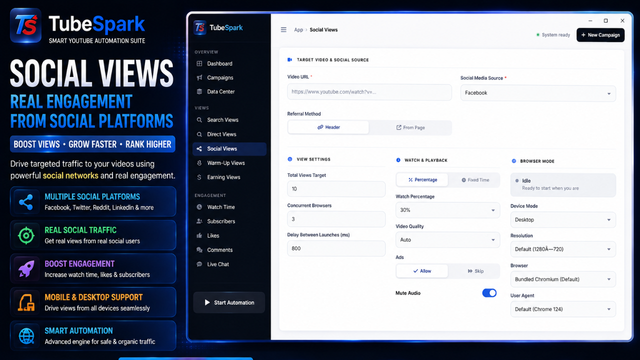The width and height of the screenshot is (640, 360).
Task: Open the Device Mode dropdown
Action: 563,220
